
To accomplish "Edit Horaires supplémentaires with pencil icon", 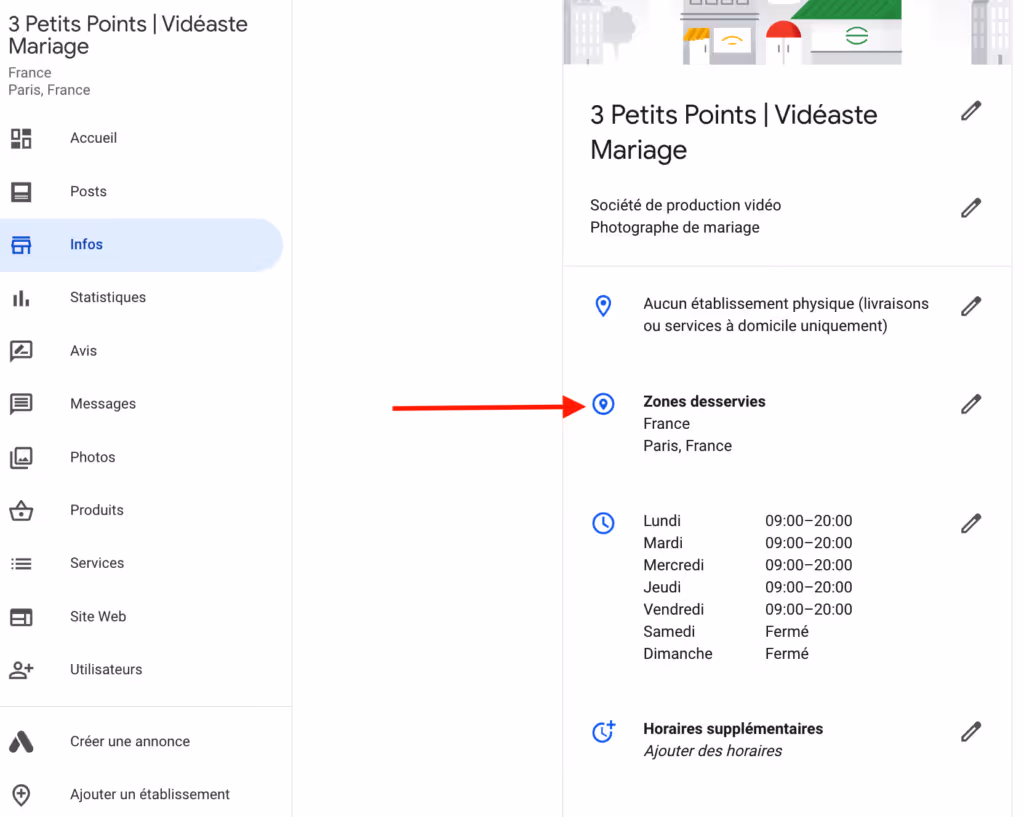I will 971,732.
